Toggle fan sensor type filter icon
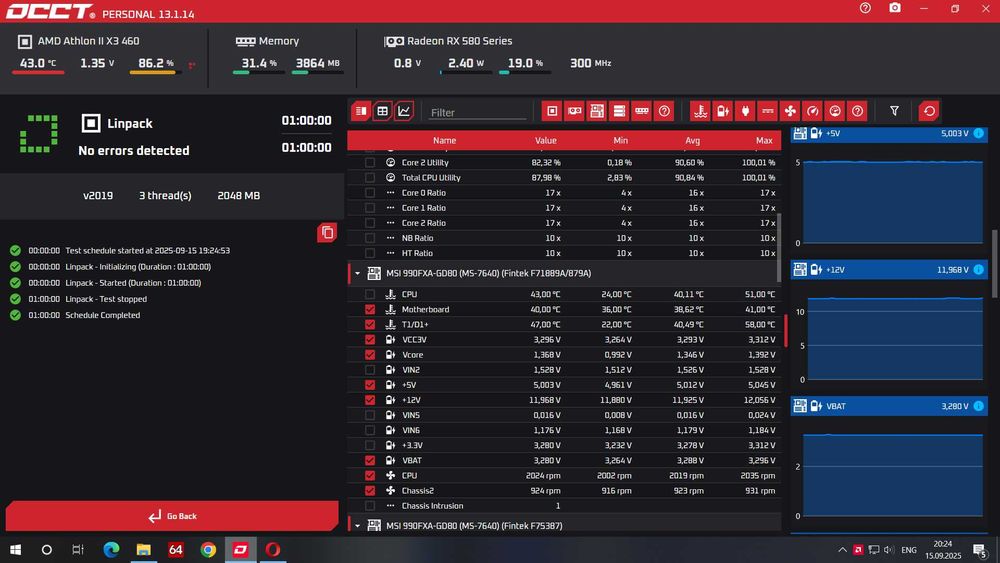Screen dimensions: 1000x563 [790, 111]
